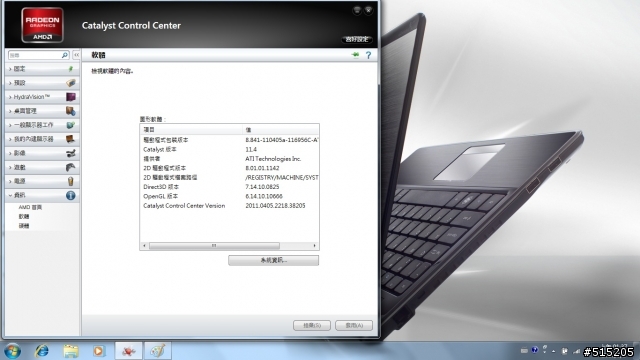This screenshot has width=640, height=360.
Task: Click the paint palette taskbar icon
Action: point(158,351)
